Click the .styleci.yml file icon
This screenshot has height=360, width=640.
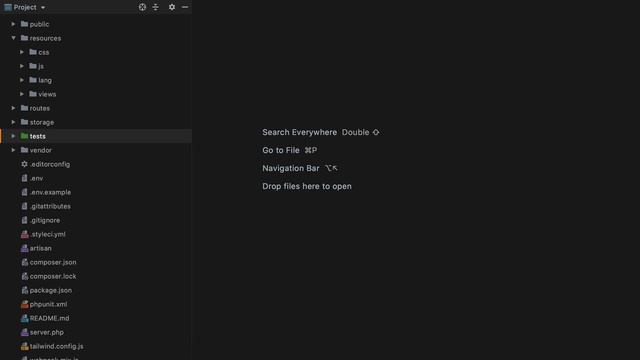(x=24, y=234)
